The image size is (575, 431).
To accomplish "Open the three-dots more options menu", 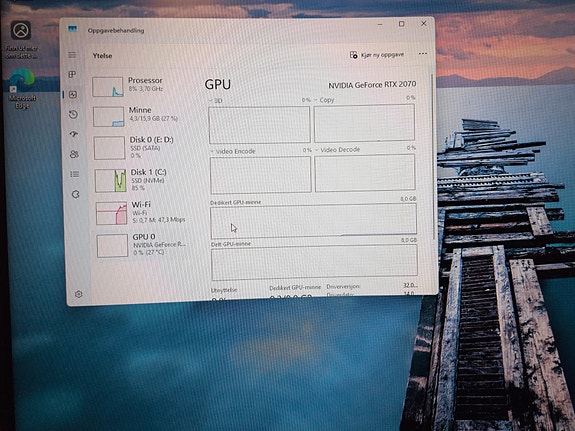I will click(422, 54).
